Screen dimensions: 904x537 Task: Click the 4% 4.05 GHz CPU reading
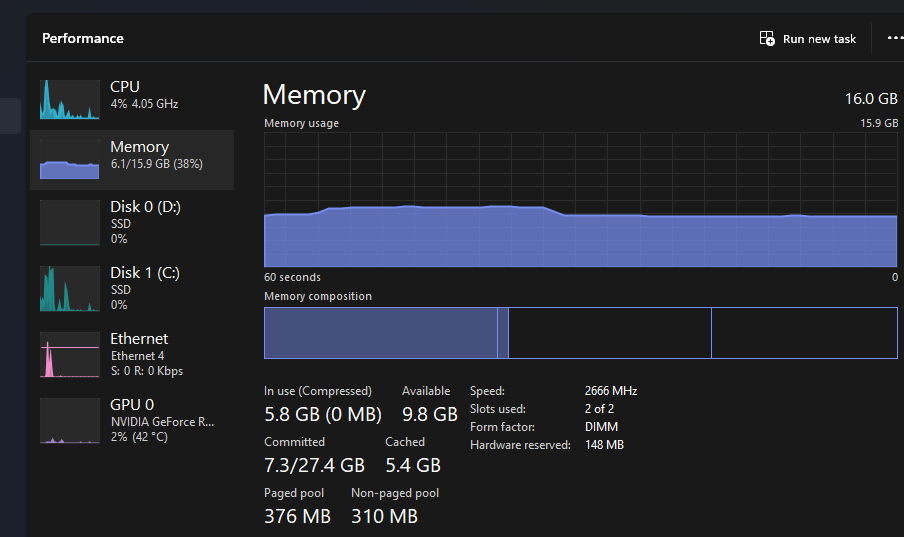coord(144,104)
